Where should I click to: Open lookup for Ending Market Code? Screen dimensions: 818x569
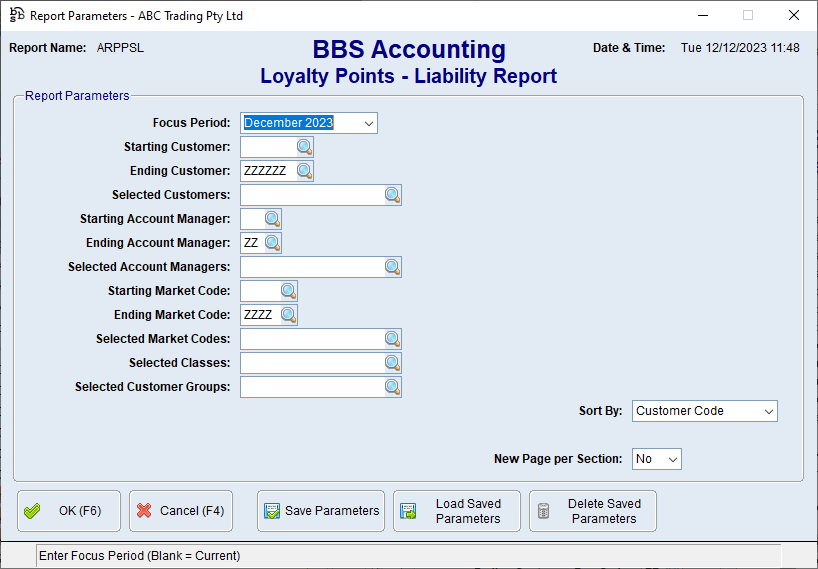(x=288, y=315)
